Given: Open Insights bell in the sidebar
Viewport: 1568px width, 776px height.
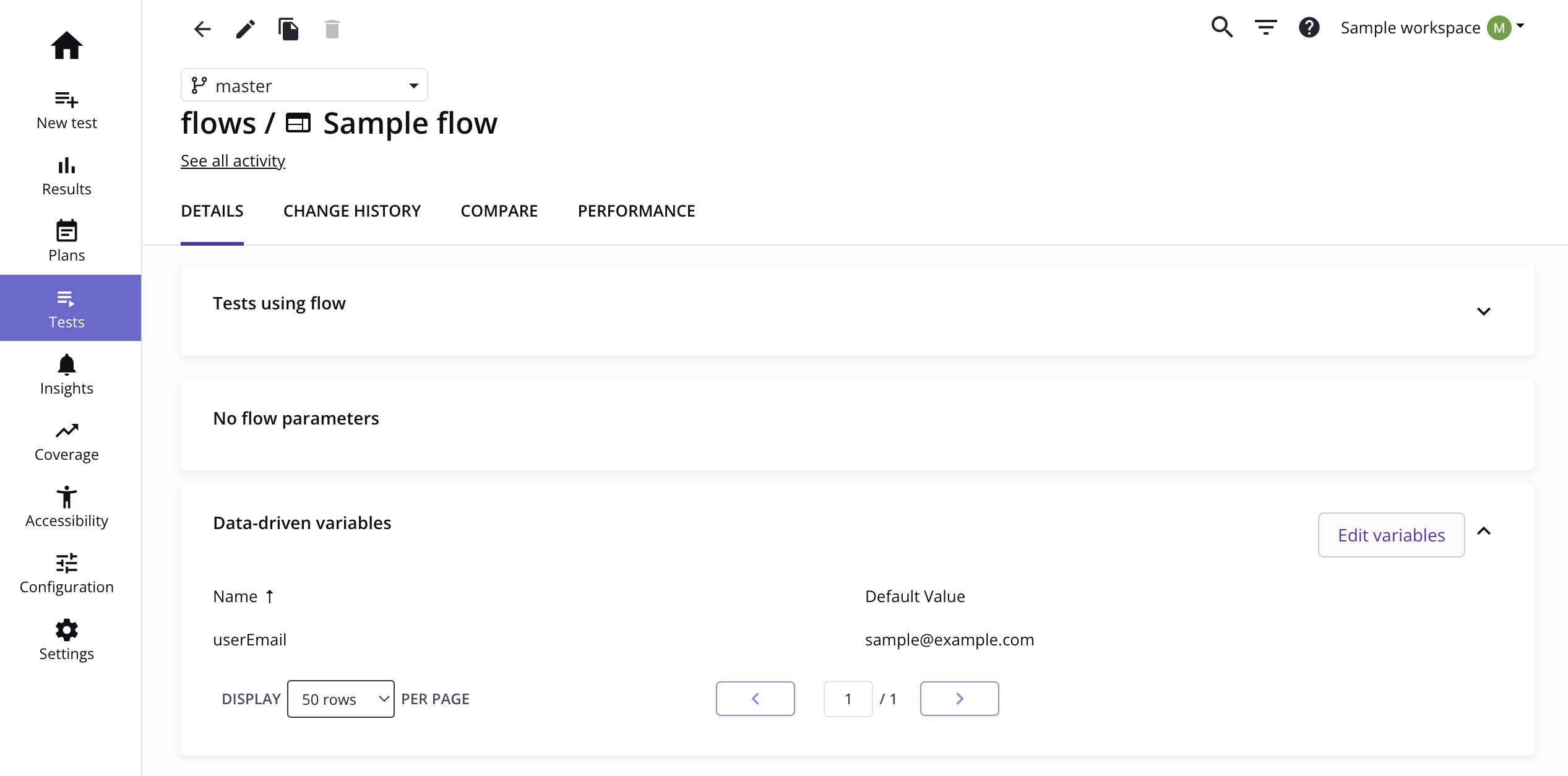Looking at the screenshot, I should 67,375.
